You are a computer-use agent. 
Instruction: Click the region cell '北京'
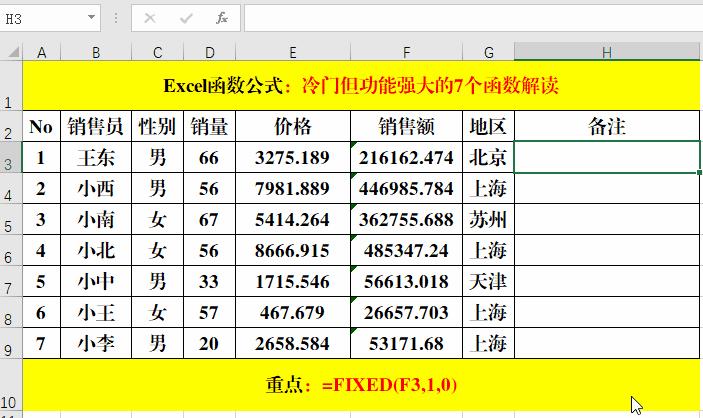488,157
